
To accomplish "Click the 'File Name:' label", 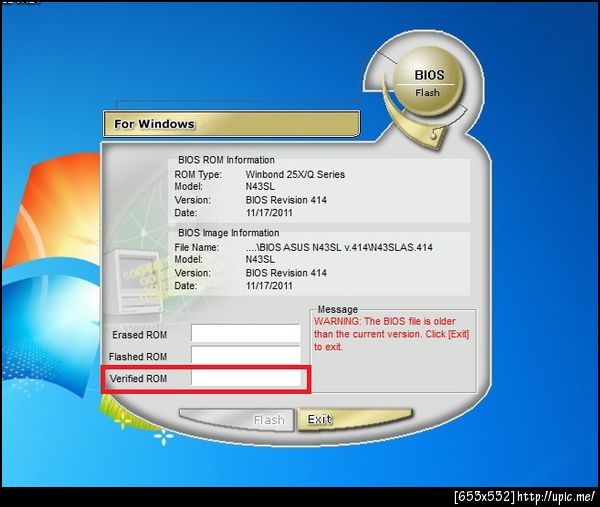I will 197,247.
